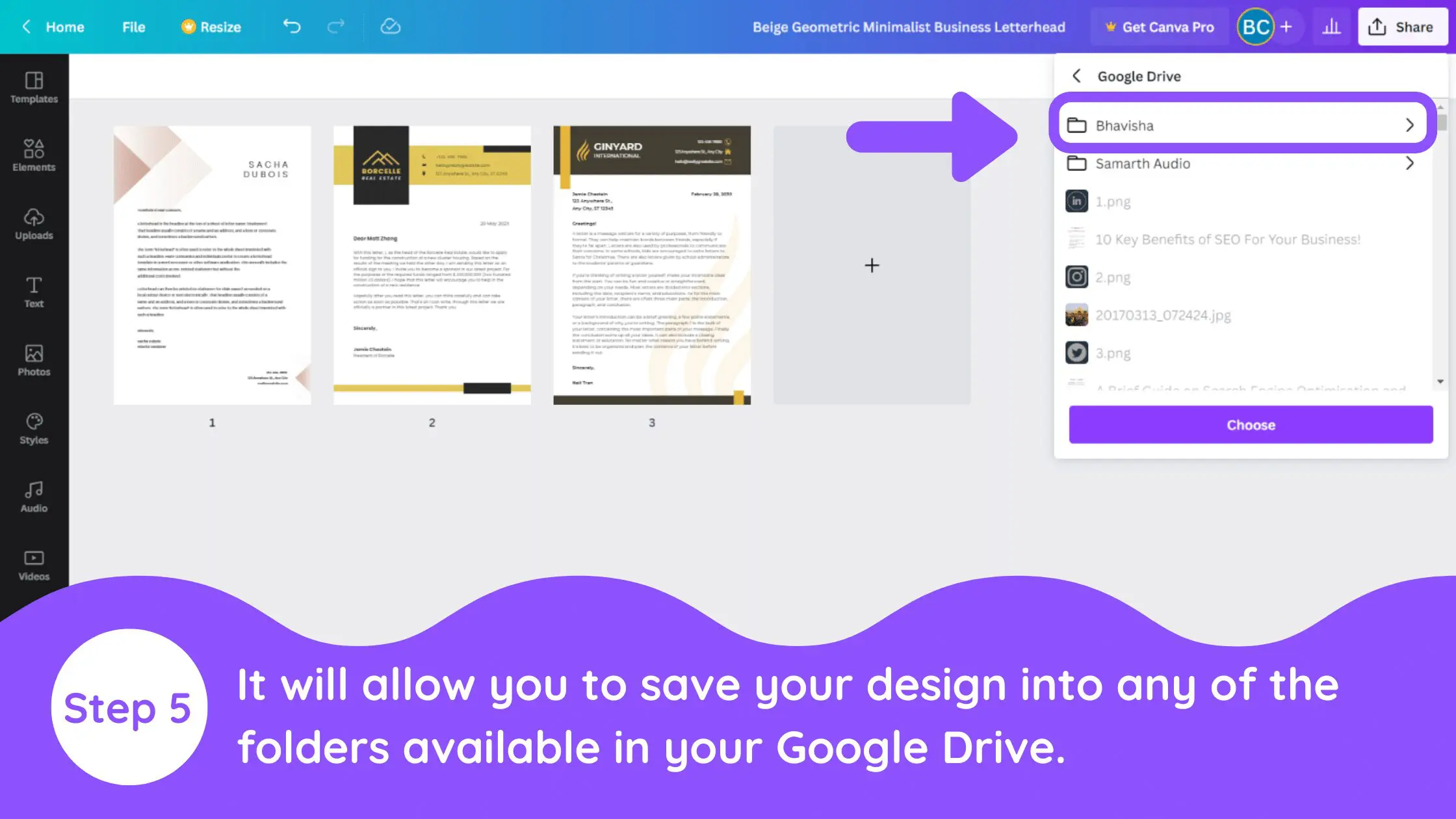Select thumbnail of page 2 letterhead
The height and width of the screenshot is (819, 1456).
(x=431, y=265)
